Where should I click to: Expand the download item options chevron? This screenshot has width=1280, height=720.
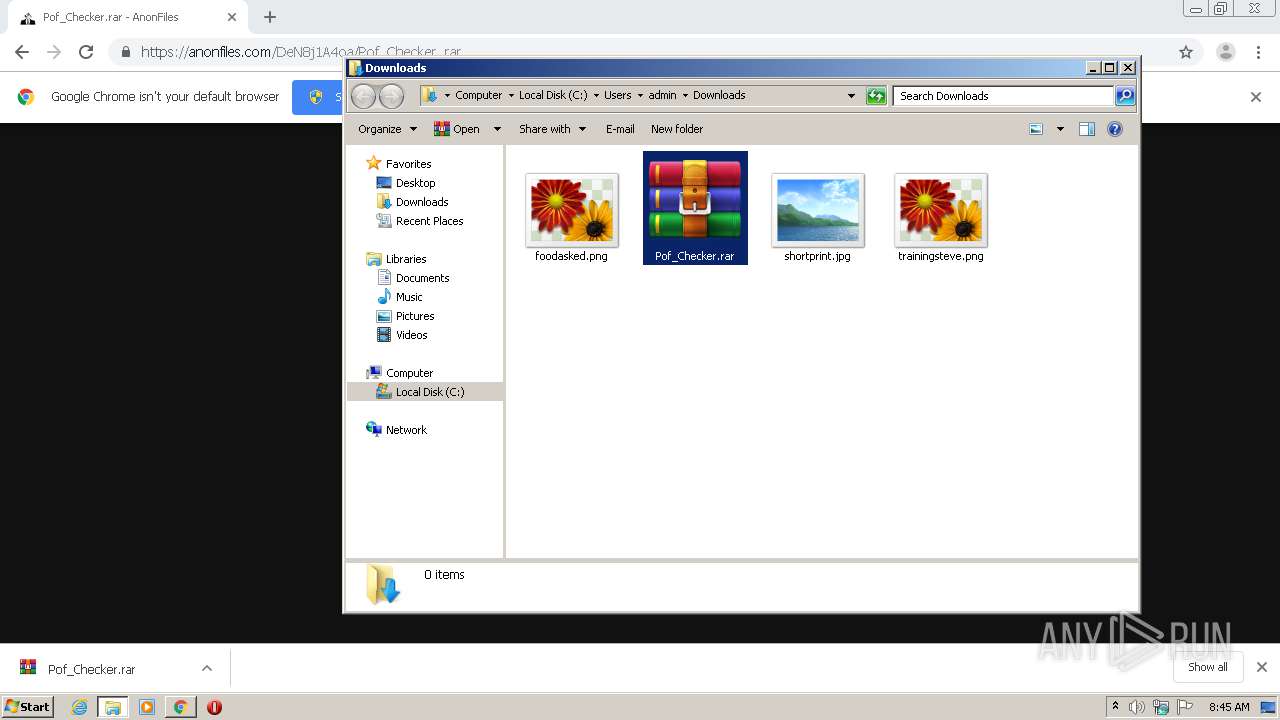tap(207, 669)
